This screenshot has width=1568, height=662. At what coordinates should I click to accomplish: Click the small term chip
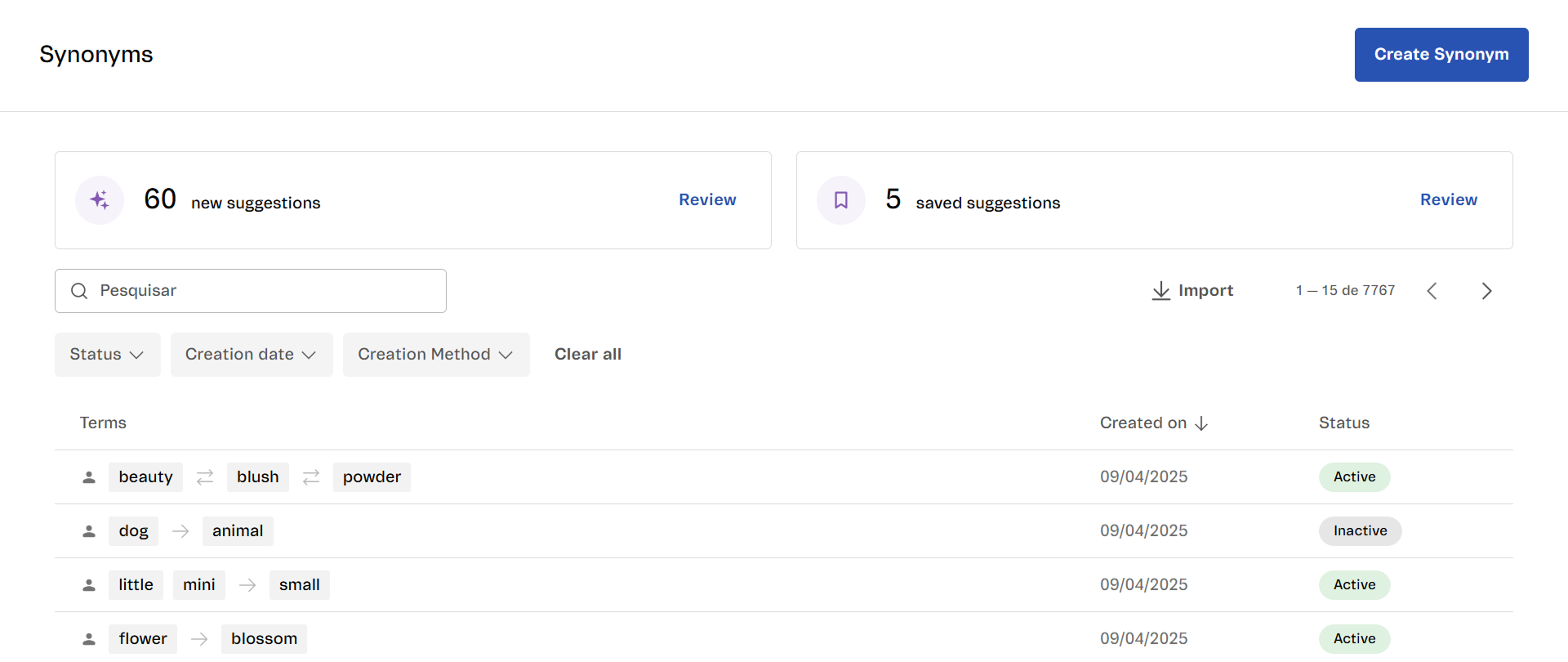300,585
